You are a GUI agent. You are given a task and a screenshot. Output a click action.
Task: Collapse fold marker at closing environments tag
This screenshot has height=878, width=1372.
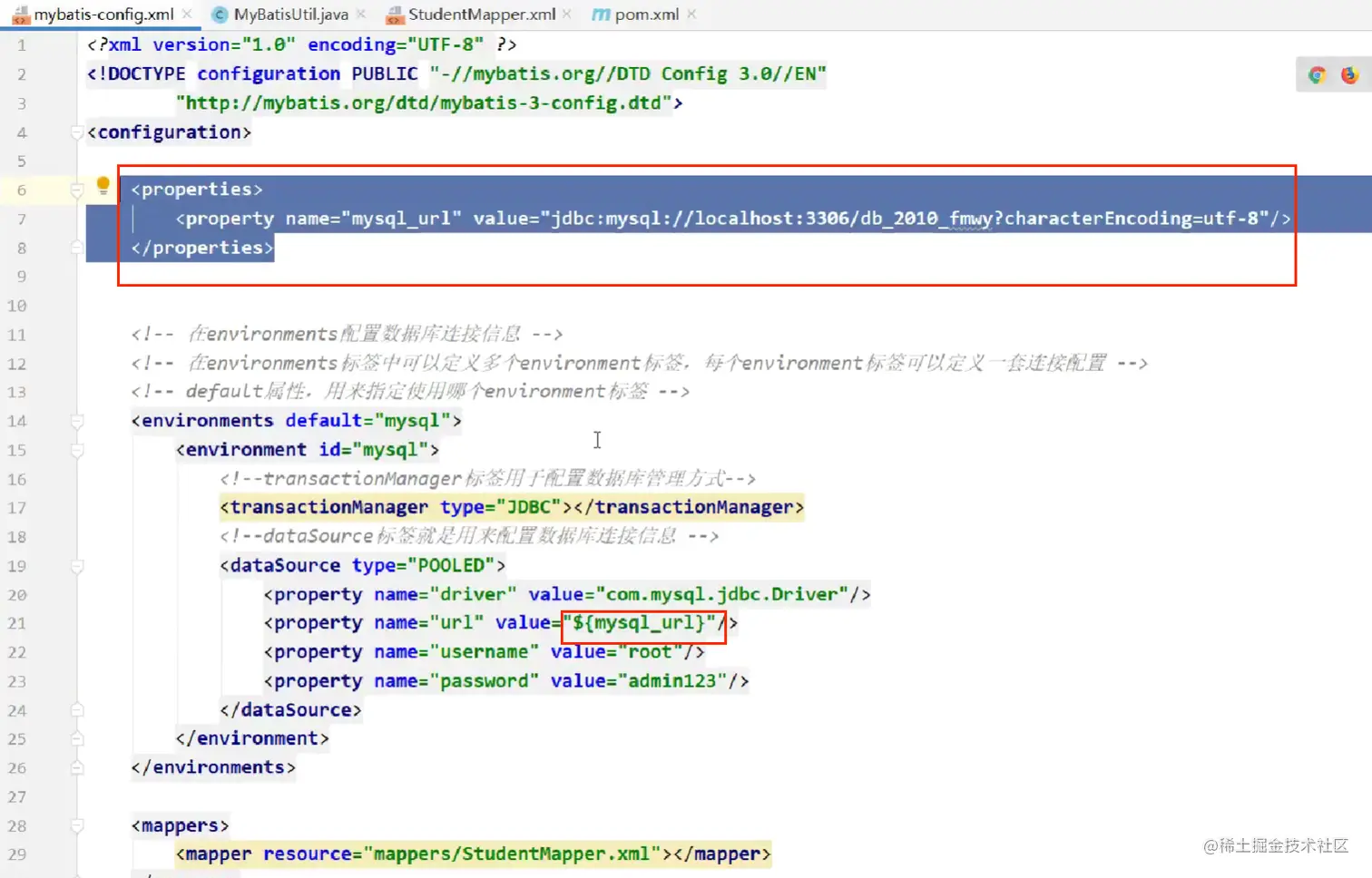77,768
